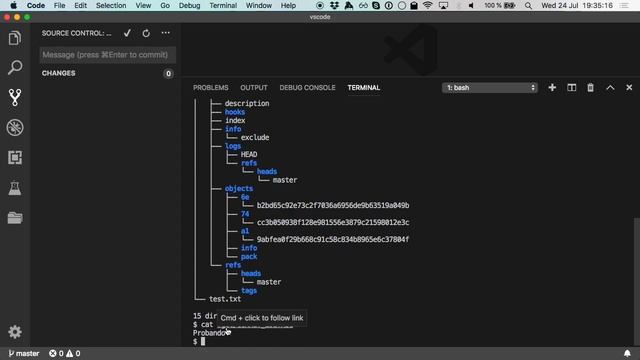This screenshot has height=360, width=640.
Task: Open the Terminal menu in menu bar
Action: pyautogui.click(x=223, y=5)
